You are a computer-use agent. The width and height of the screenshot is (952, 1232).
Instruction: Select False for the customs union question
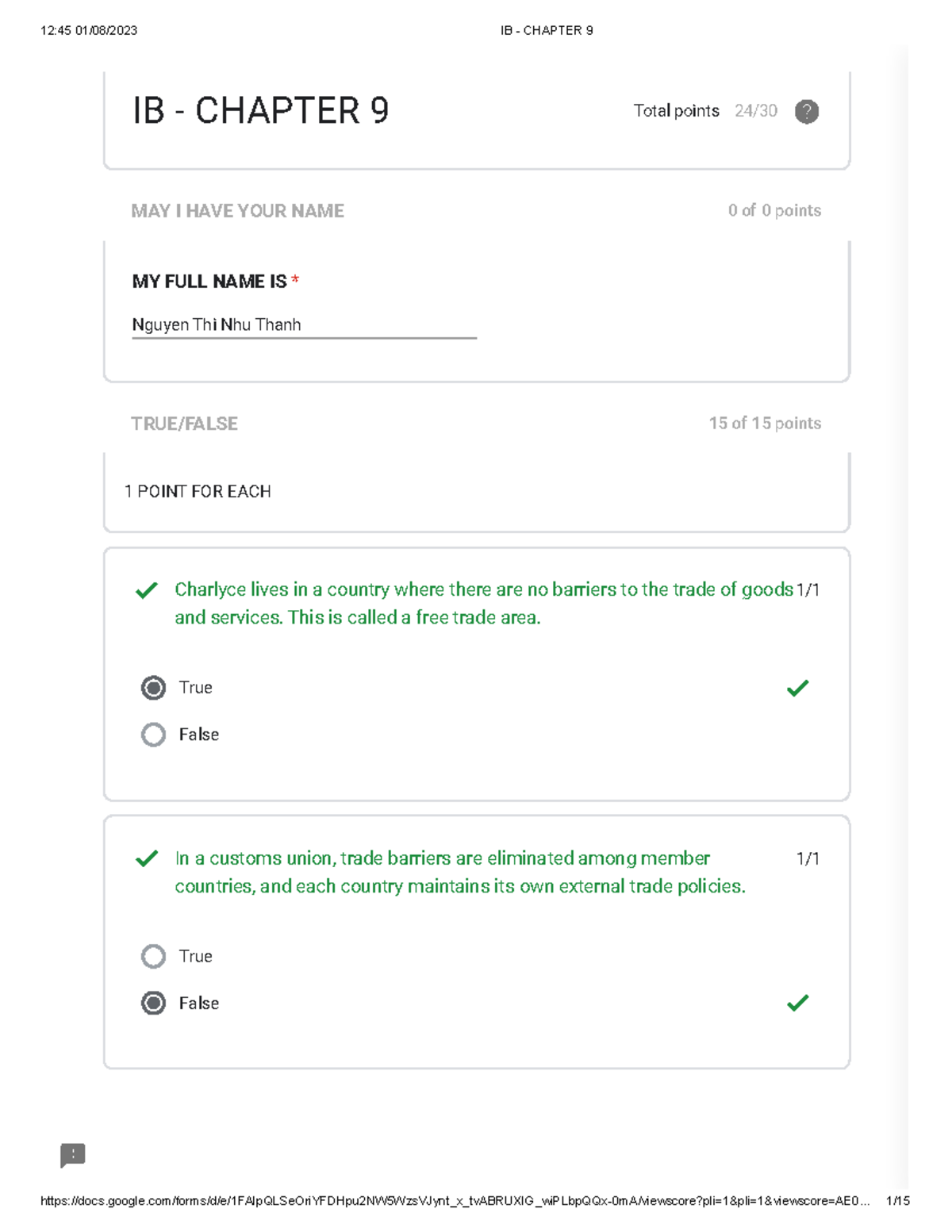point(153,1003)
